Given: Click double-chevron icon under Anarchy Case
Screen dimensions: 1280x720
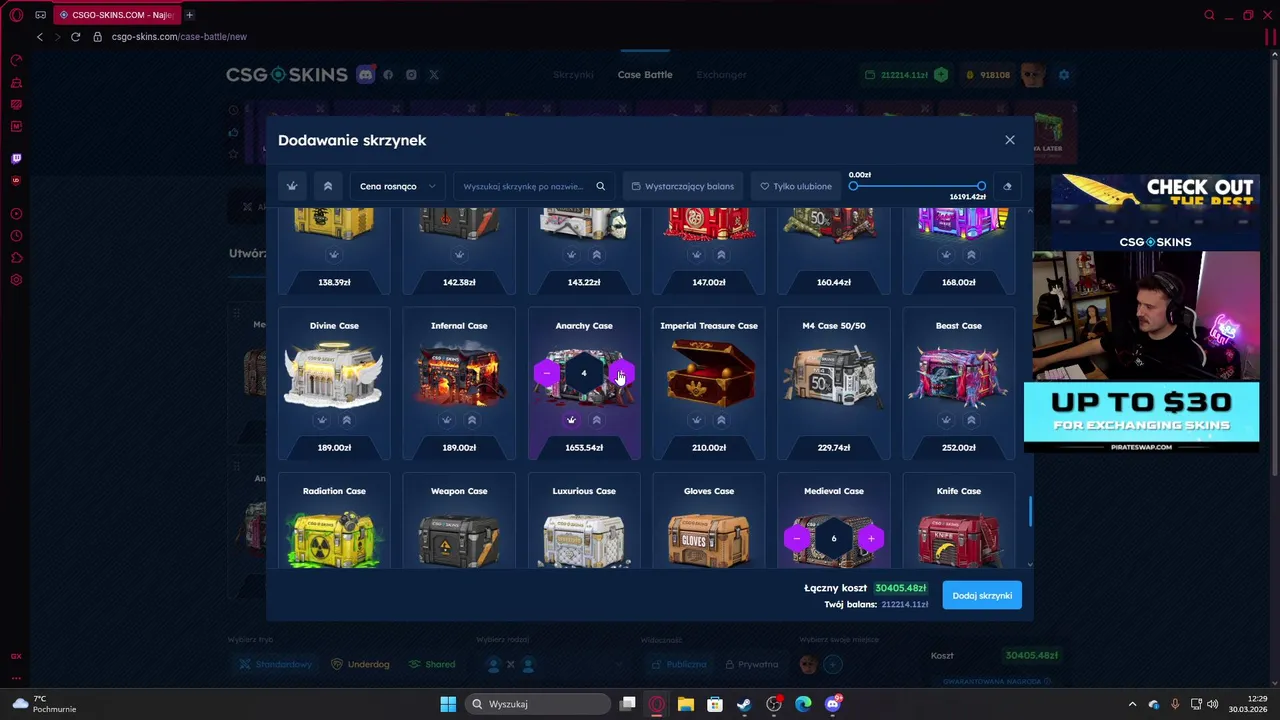Looking at the screenshot, I should pos(596,420).
